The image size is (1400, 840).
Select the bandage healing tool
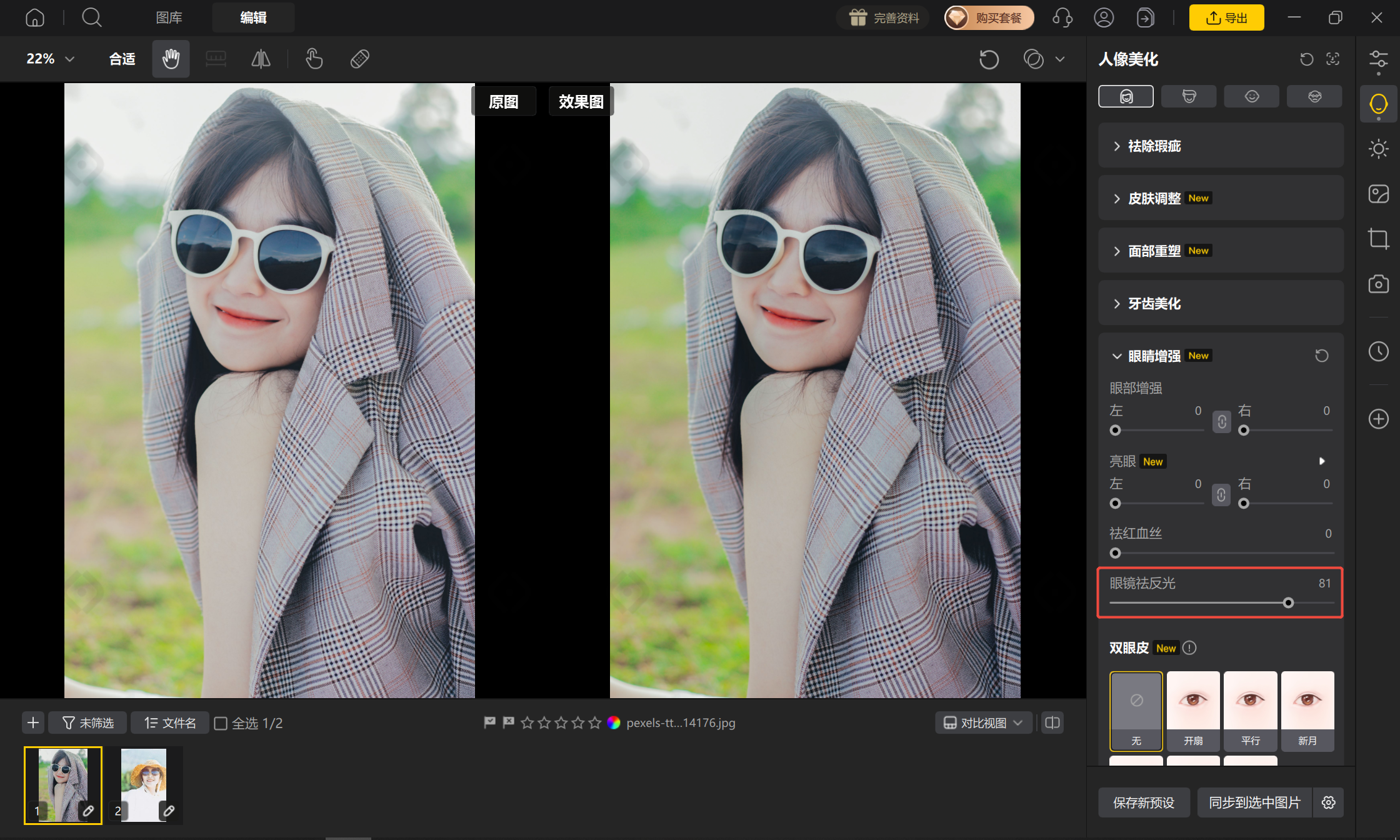pos(360,59)
